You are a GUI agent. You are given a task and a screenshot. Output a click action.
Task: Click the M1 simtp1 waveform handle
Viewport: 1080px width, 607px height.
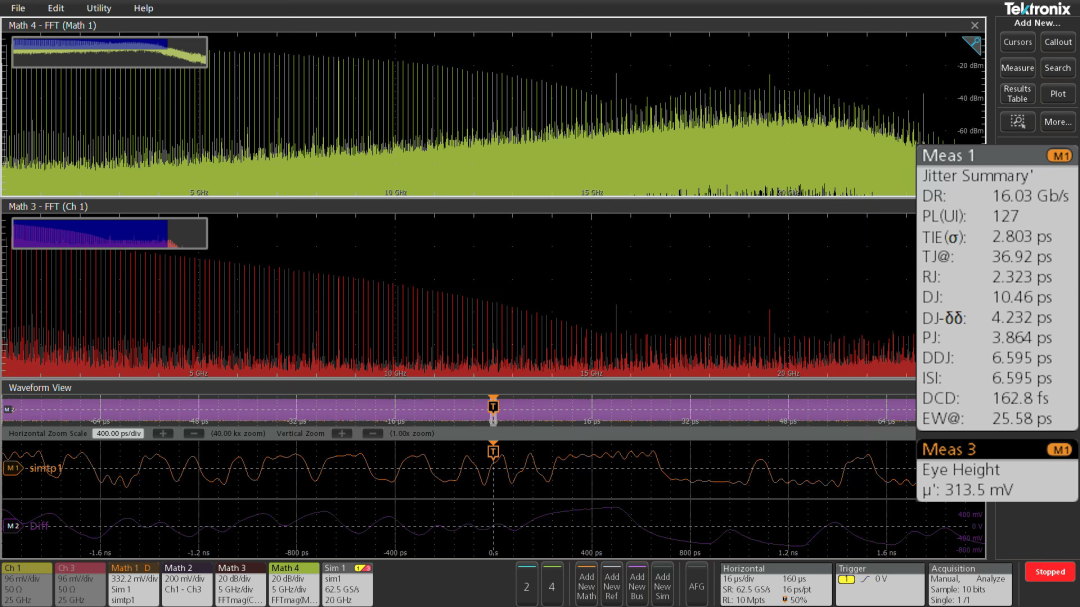pyautogui.click(x=13, y=468)
